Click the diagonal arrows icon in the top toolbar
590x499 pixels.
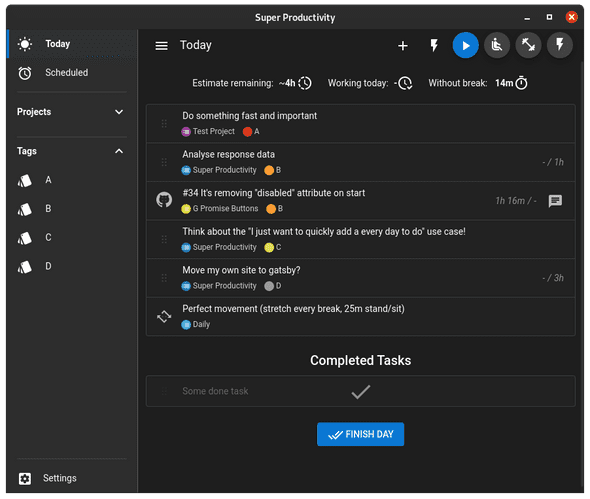coord(528,45)
